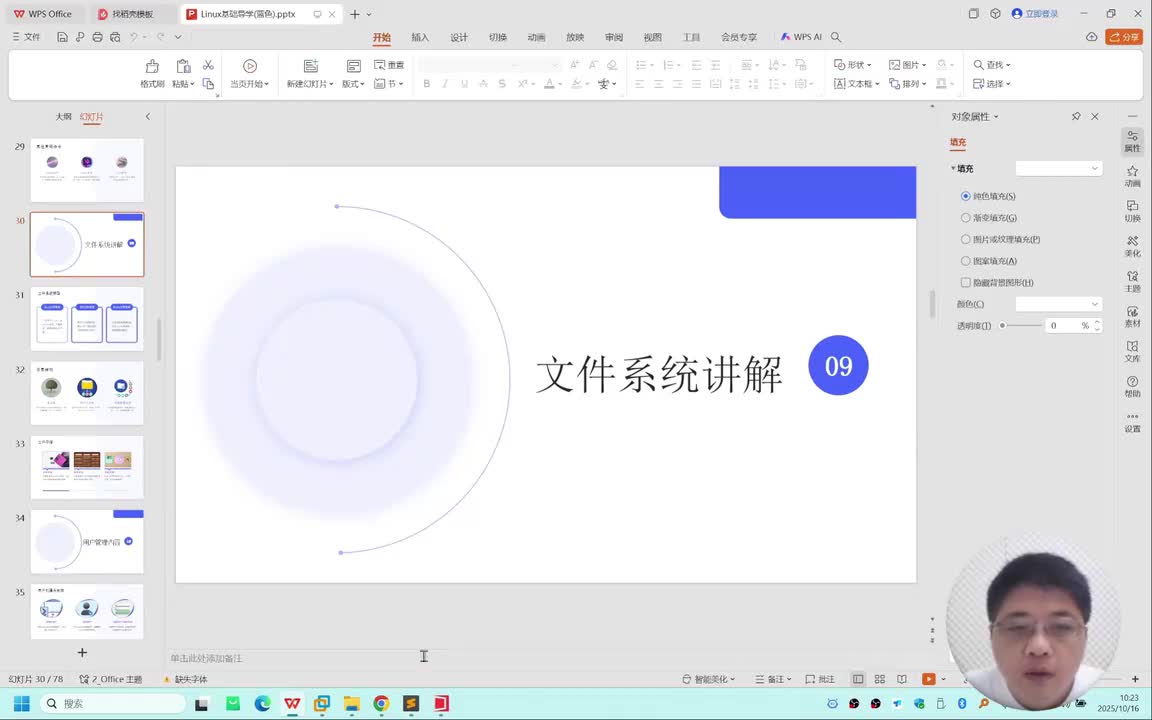Screen dimensions: 1152x720
Task: Open the Animation (动画) sidebar panel
Action: pos(1132,176)
